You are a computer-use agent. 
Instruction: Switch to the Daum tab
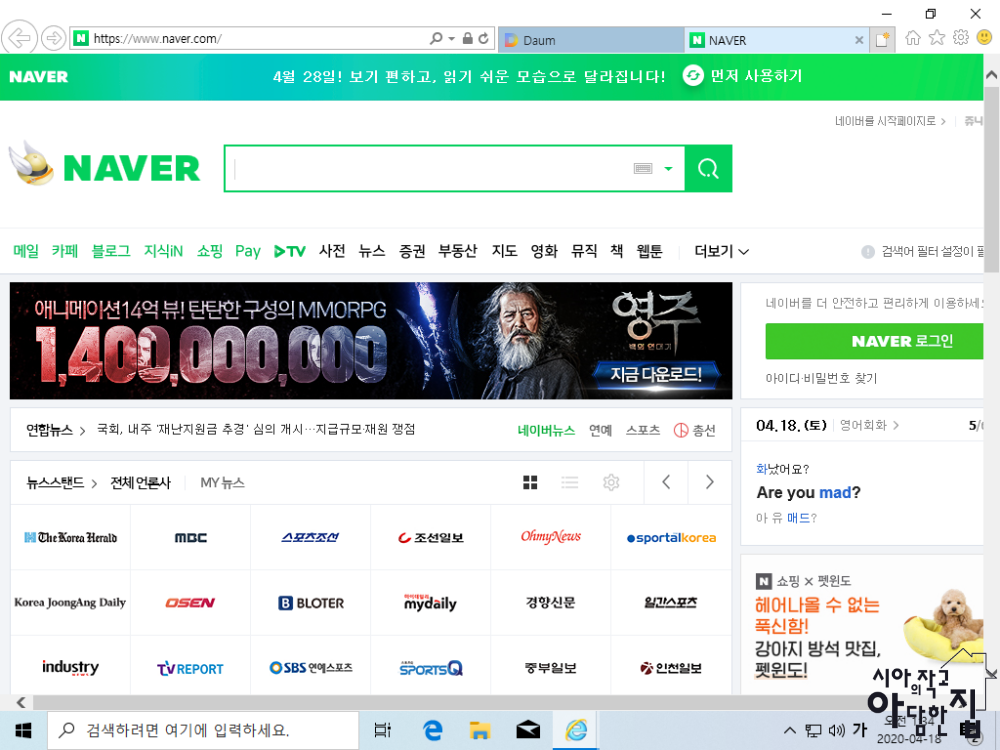[x=591, y=40]
